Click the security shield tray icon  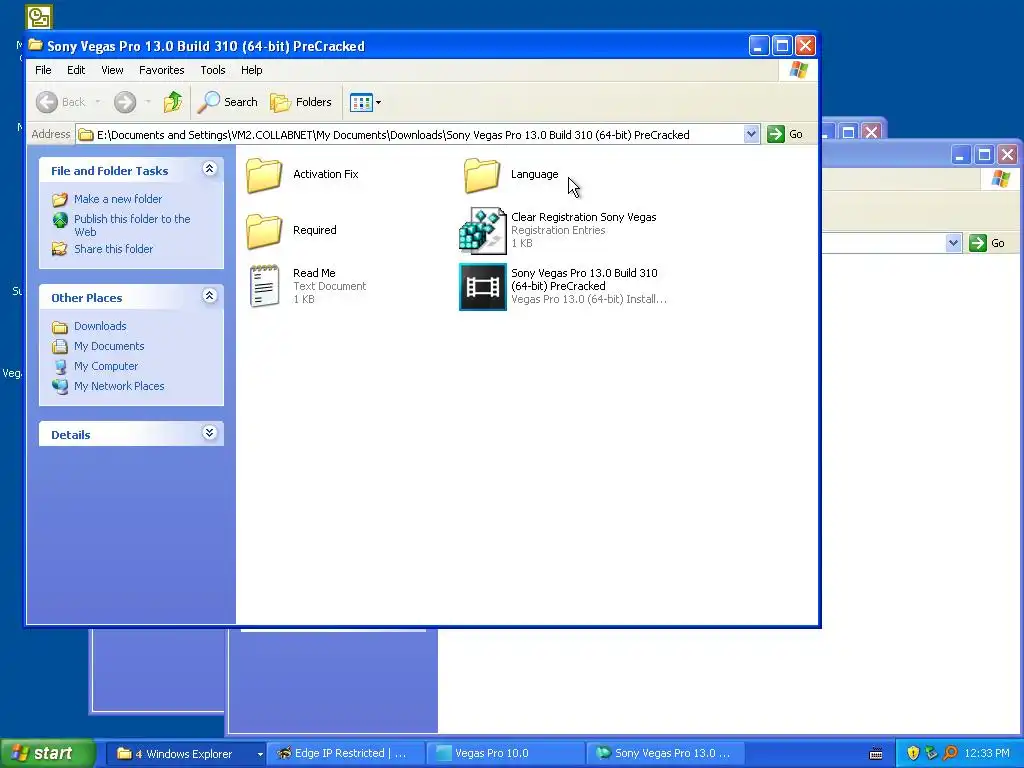click(913, 754)
